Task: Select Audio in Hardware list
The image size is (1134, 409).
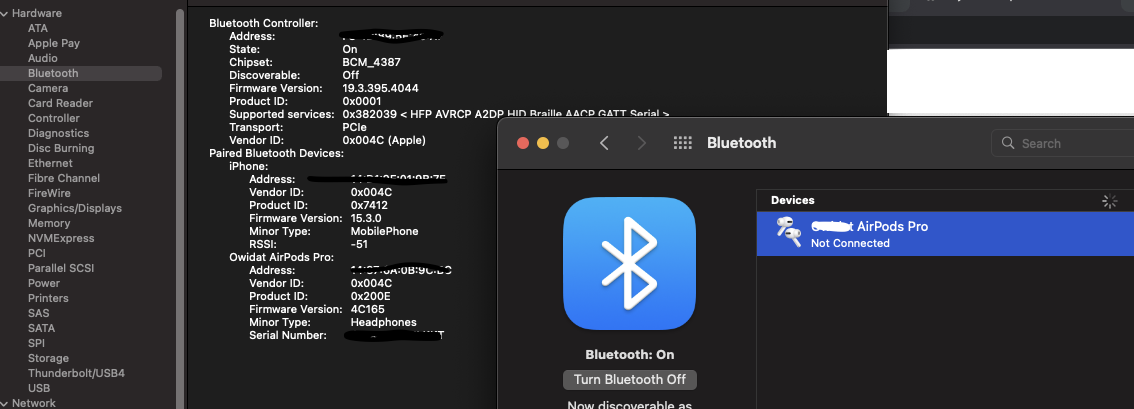Action: tap(43, 59)
